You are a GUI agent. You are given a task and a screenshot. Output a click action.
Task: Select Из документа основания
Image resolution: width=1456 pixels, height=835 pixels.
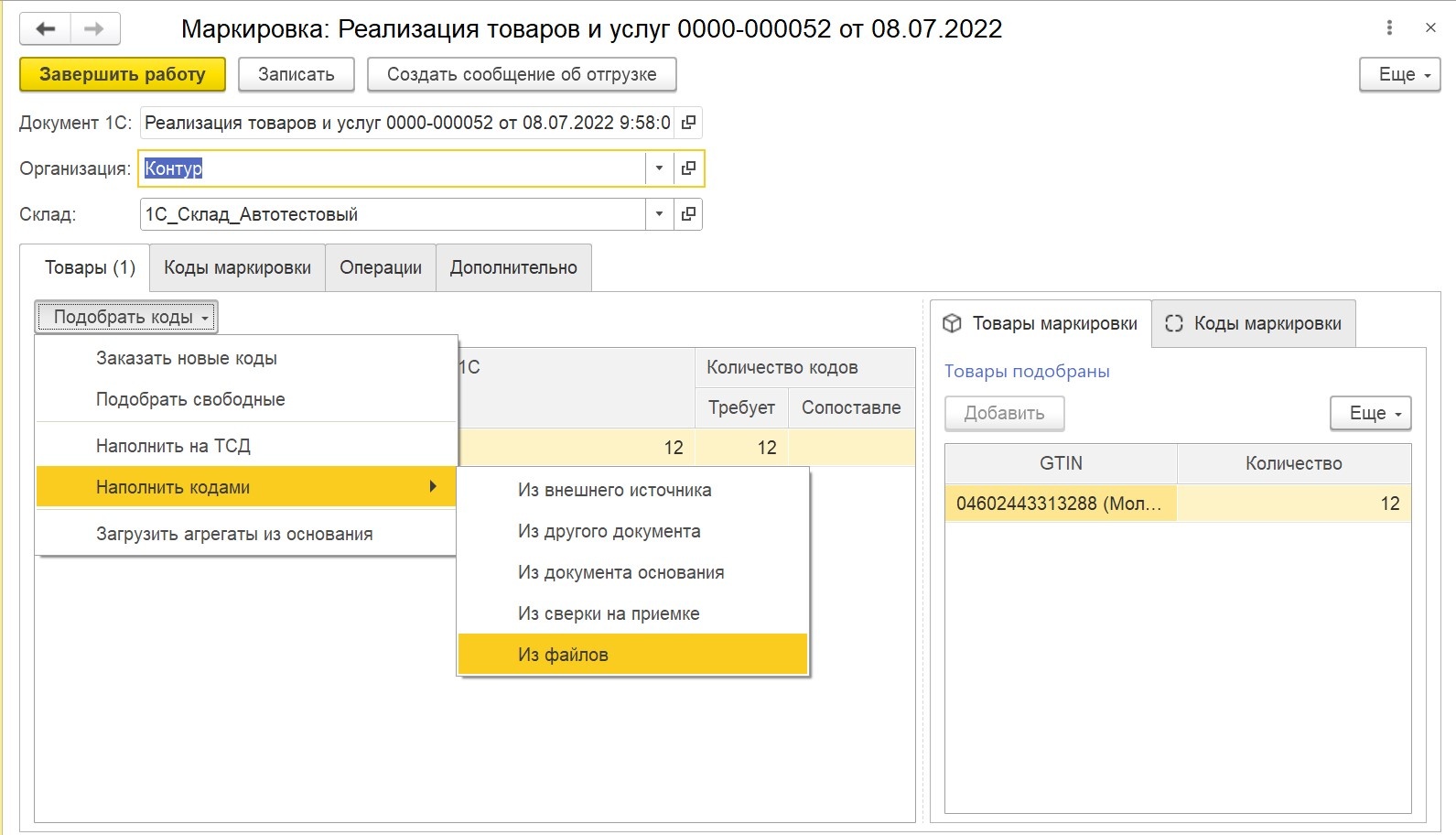tap(633, 572)
